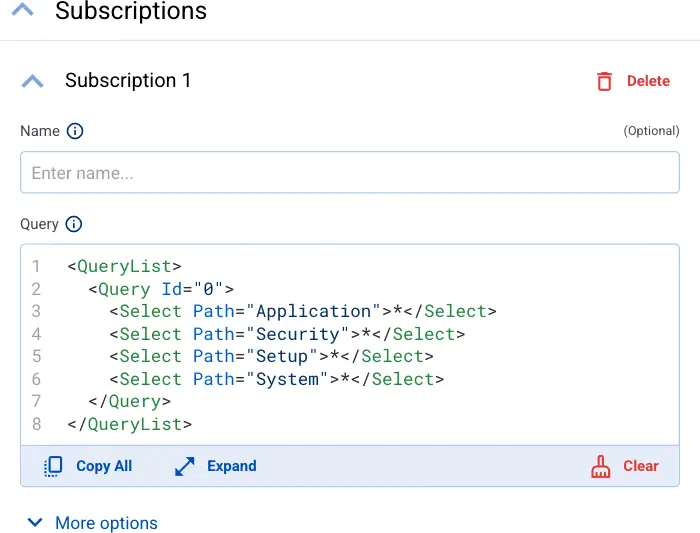This screenshot has height=533, width=700.
Task: Place cursor on the opening <QueryList> line
Action: coord(124,266)
